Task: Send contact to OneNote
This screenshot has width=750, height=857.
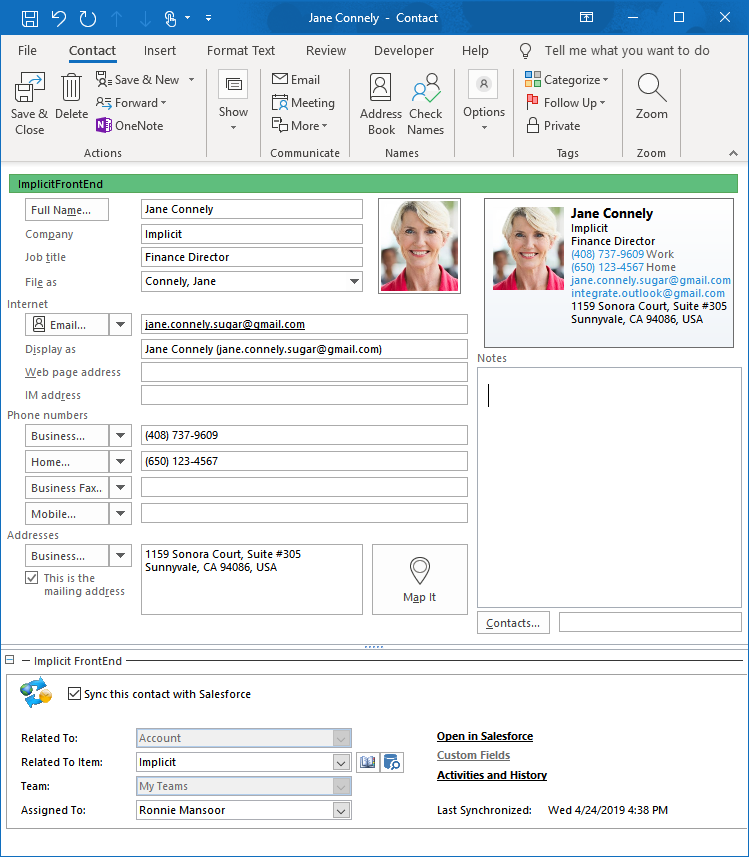Action: [129, 126]
